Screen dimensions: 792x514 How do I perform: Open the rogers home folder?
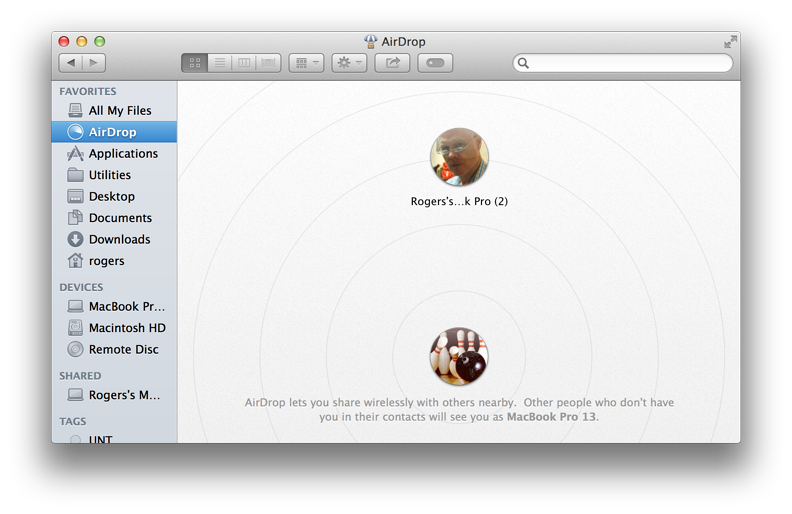[114, 261]
